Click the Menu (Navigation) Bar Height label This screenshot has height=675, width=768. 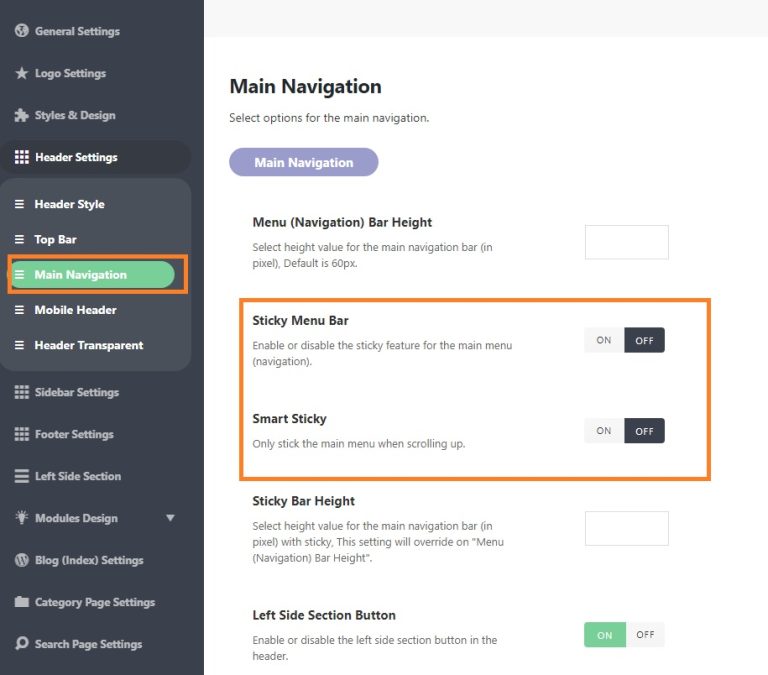(x=342, y=222)
